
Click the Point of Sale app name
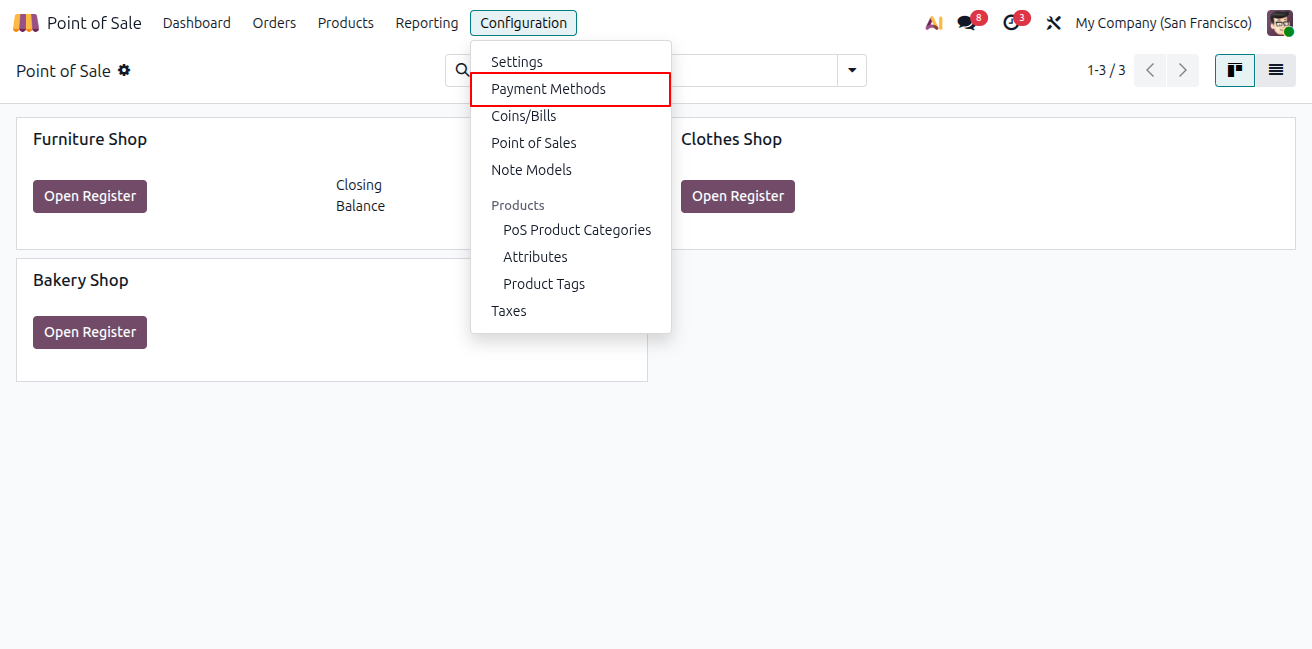click(94, 23)
